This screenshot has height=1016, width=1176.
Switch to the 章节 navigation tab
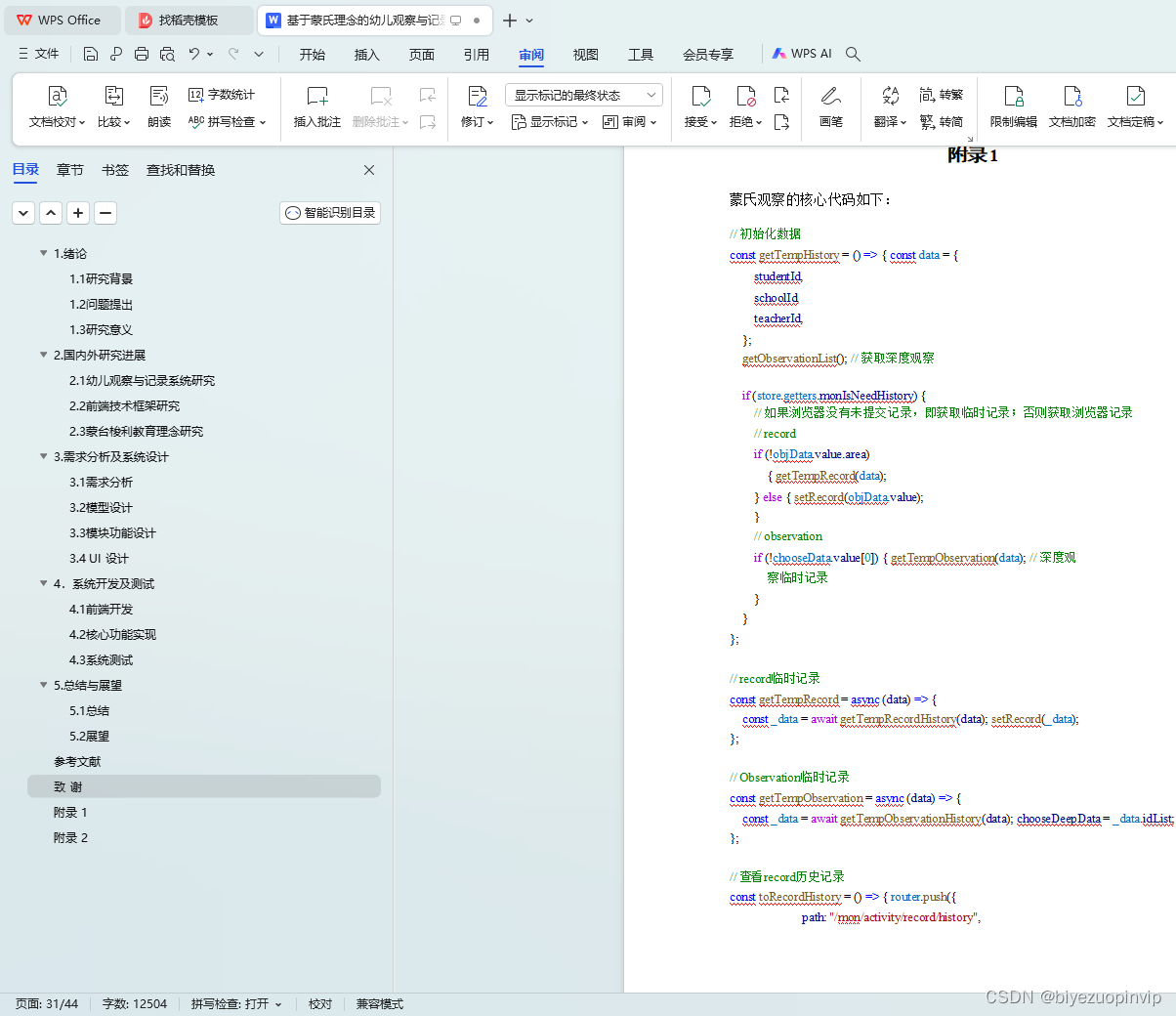(x=70, y=170)
